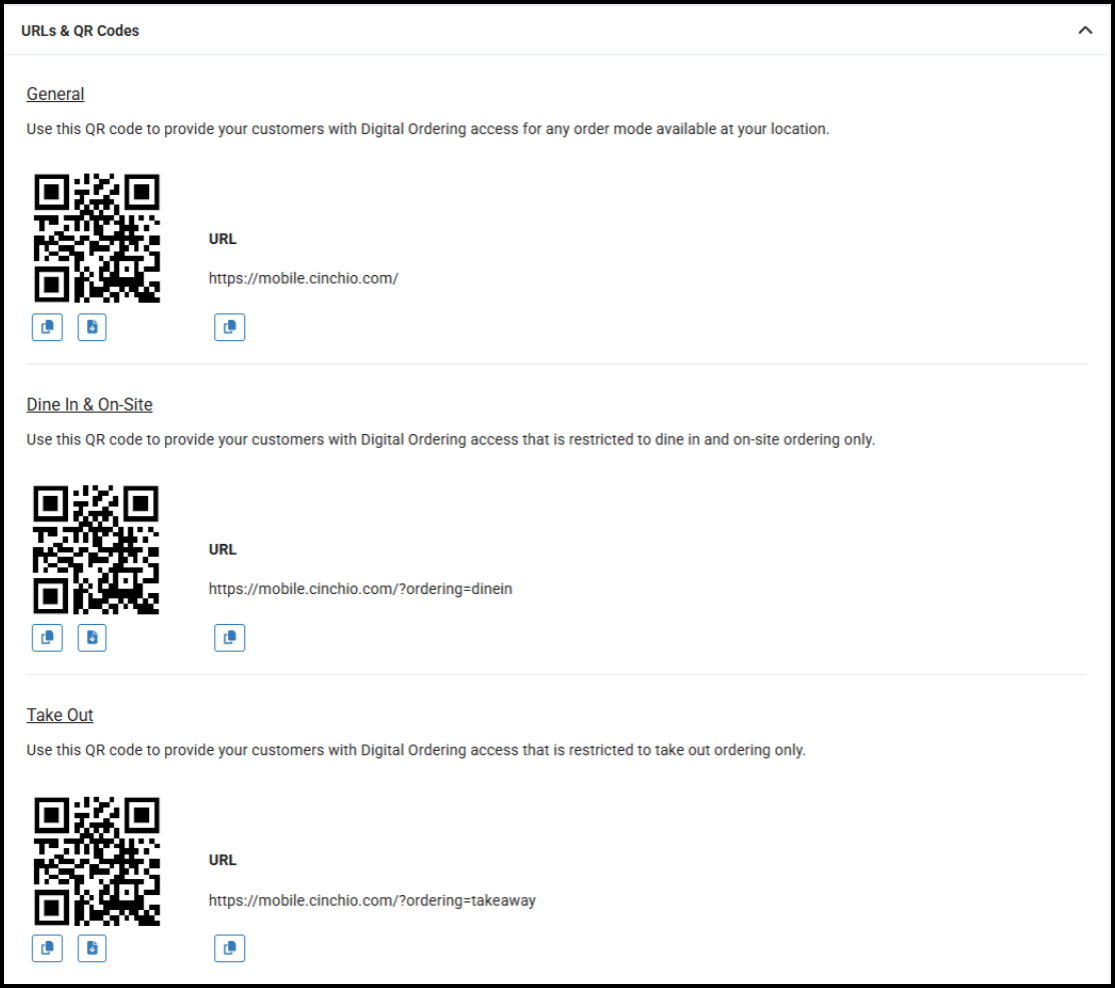Download the Take Out QR code file
This screenshot has height=988, width=1115.
[92, 948]
